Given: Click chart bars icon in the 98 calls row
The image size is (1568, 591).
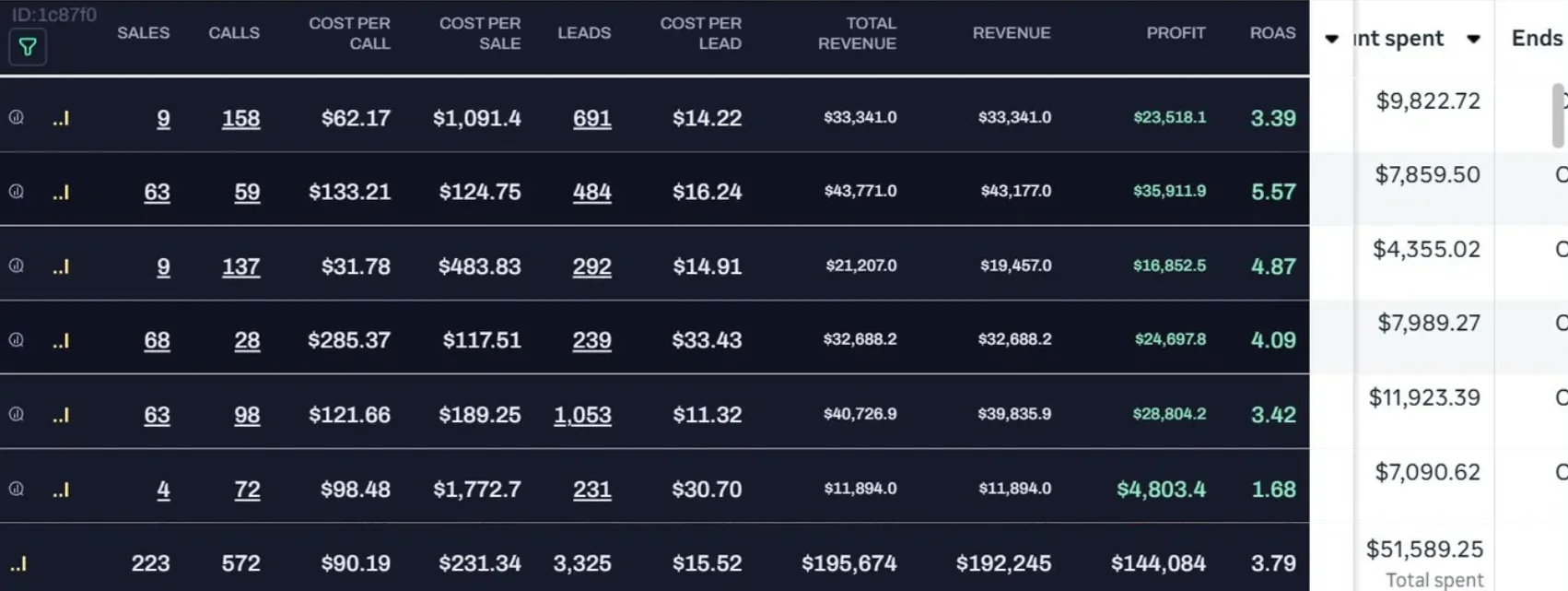Looking at the screenshot, I should pyautogui.click(x=61, y=415).
